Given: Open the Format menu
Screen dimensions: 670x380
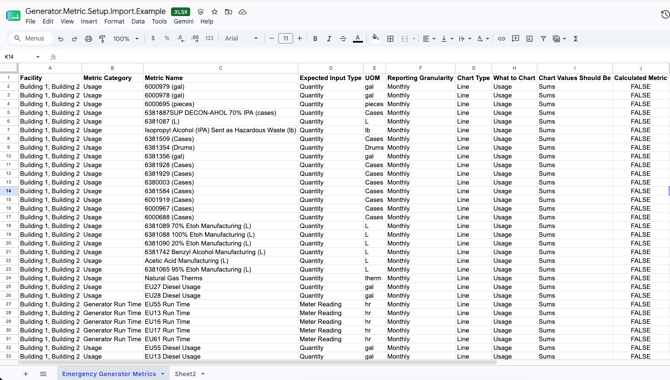Looking at the screenshot, I should [114, 21].
